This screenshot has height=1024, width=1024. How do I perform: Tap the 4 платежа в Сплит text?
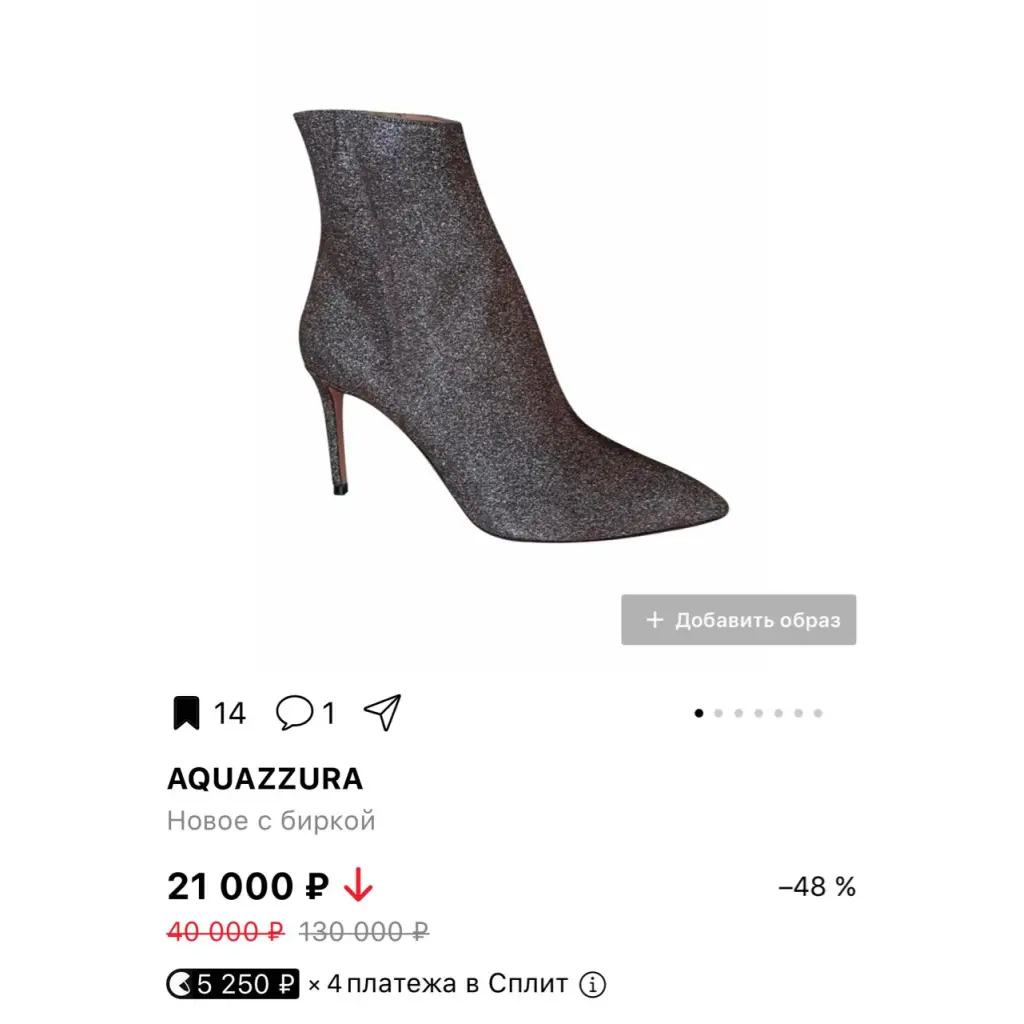(447, 984)
